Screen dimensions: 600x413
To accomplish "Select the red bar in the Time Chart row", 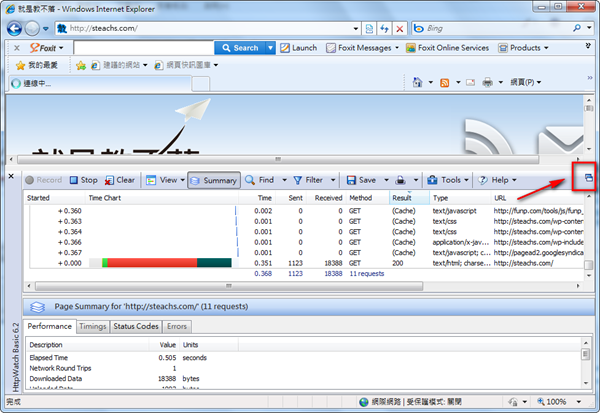I will click(150, 262).
